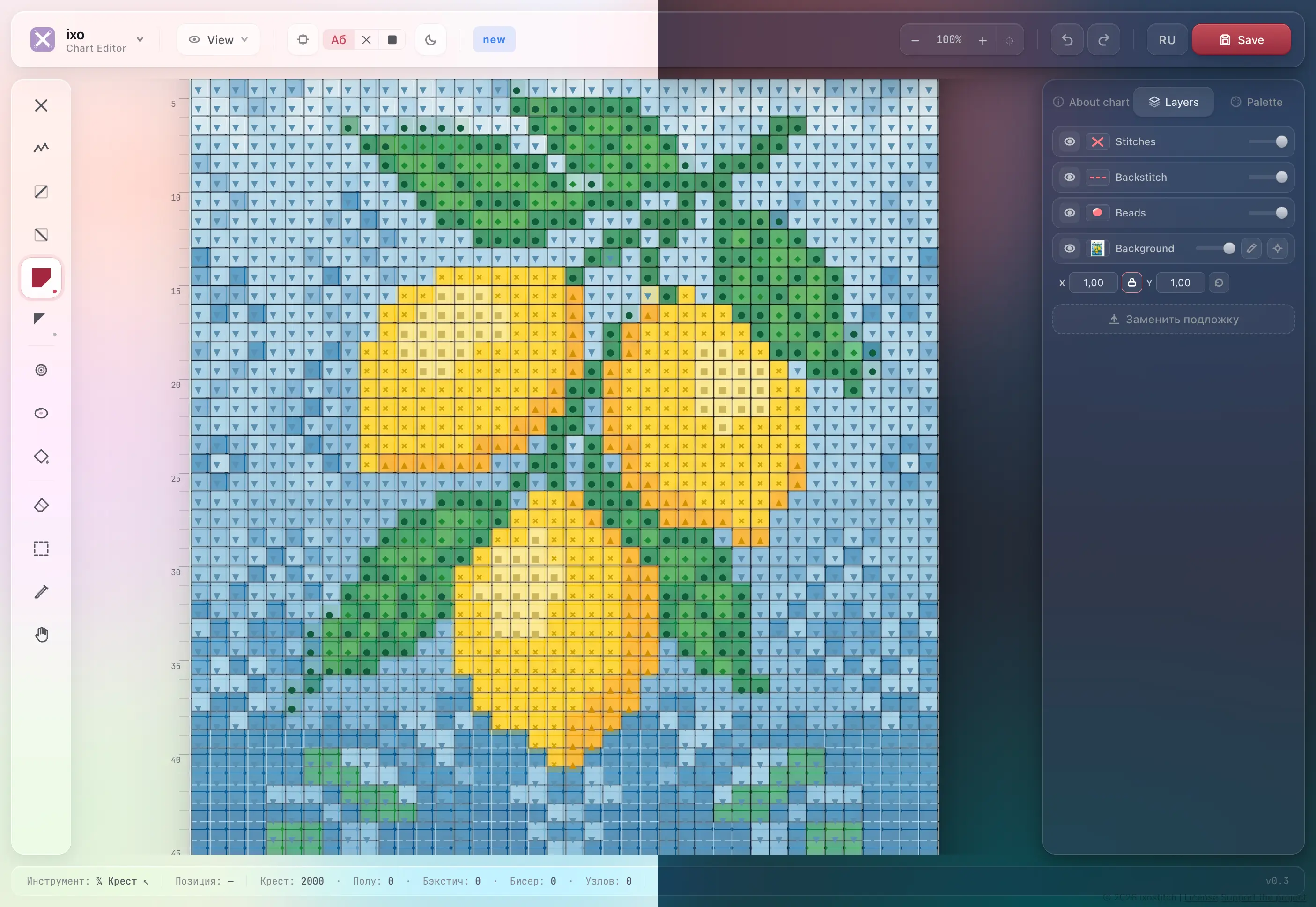
Task: Select the forward-slash half stitch tool
Action: 41,192
